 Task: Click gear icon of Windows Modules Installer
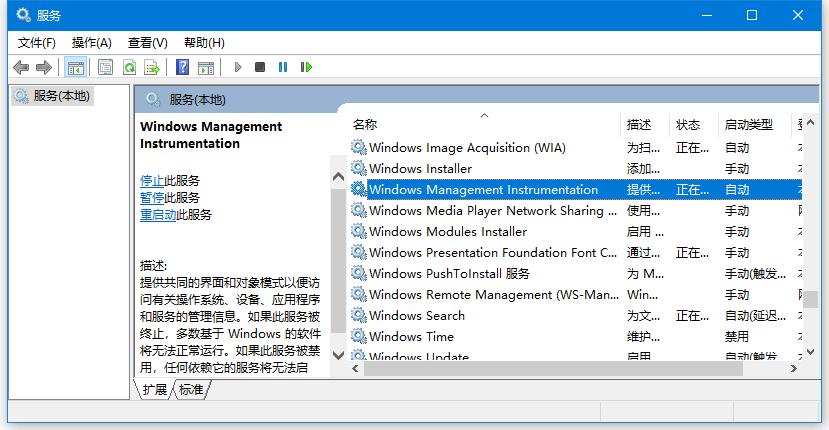coord(358,231)
